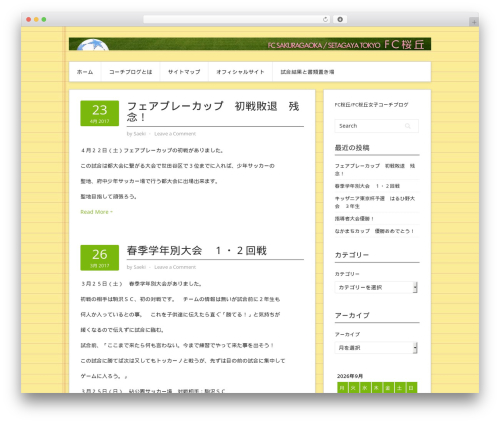This screenshot has height=423, width=500.
Task: Click the macOS yellow minimize window button
Action: click(36, 20)
